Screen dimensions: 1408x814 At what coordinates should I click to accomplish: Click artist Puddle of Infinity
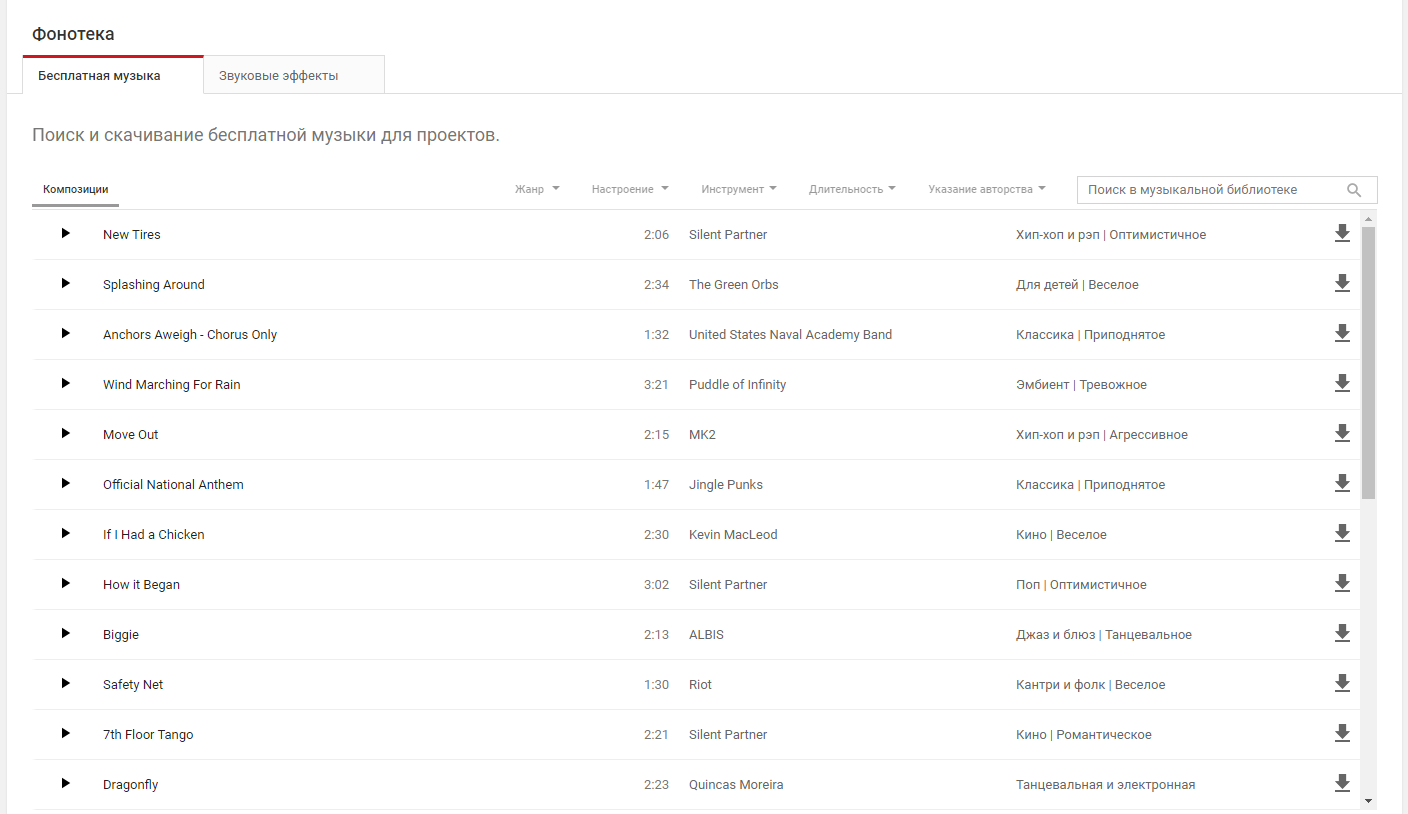(737, 385)
